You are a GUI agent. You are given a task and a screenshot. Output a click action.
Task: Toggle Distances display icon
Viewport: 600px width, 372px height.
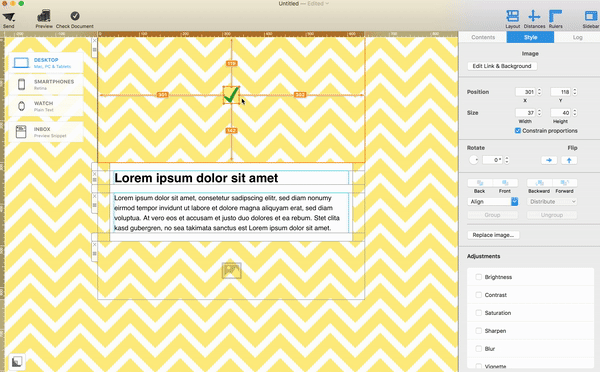pos(534,16)
